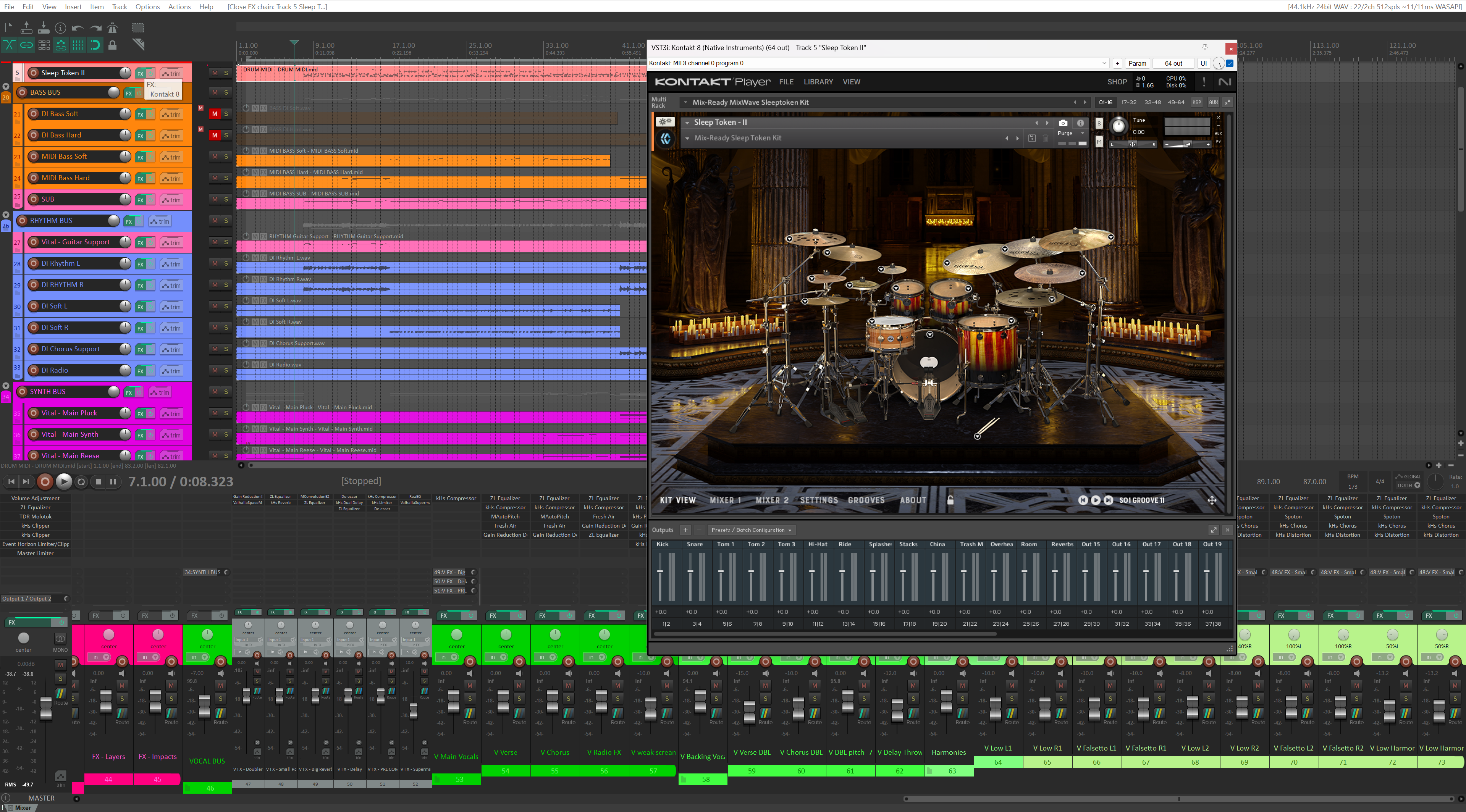1466x812 pixels.
Task: Open the Actions menu
Action: point(179,7)
